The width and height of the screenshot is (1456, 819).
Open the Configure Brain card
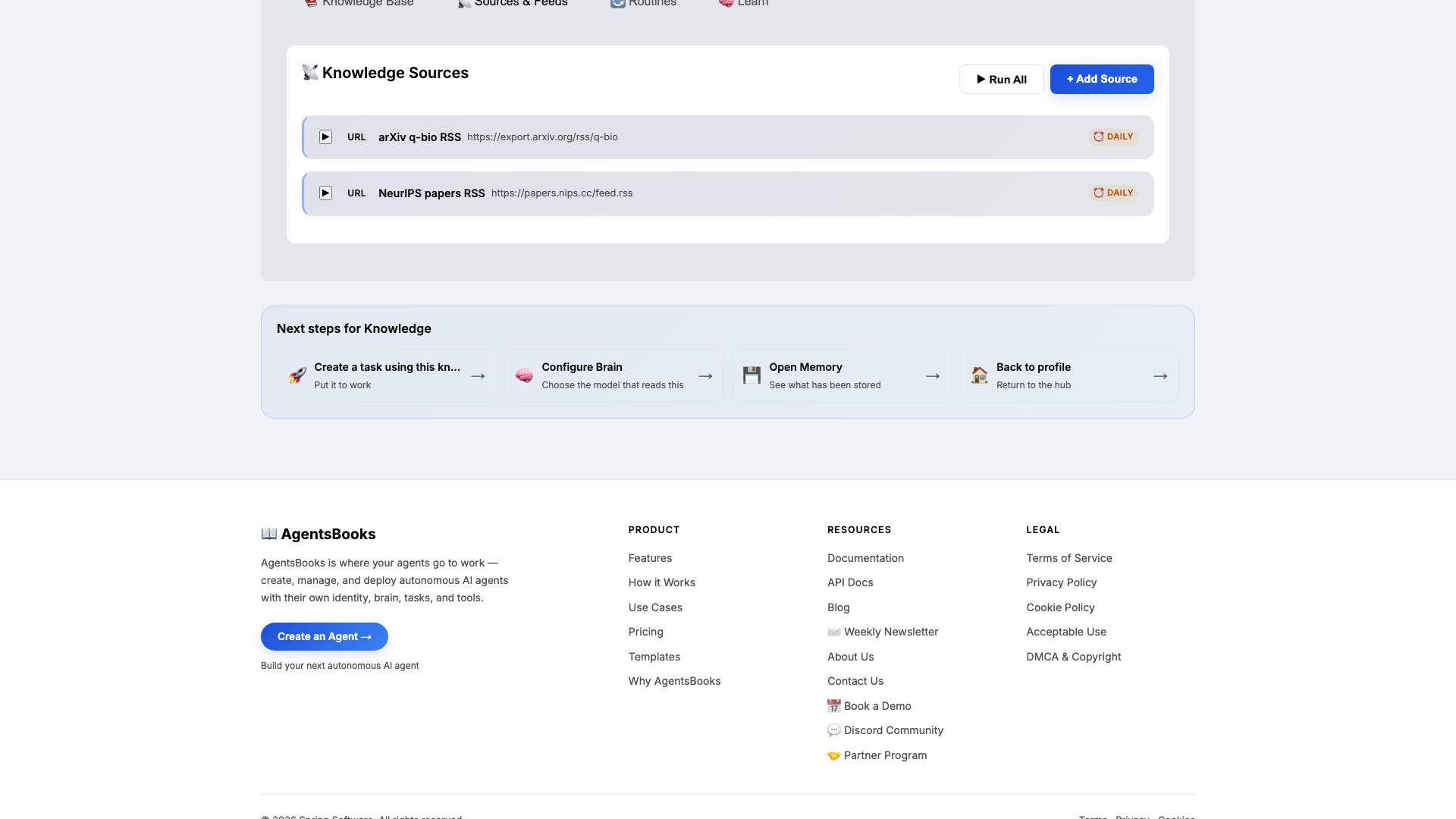(x=614, y=375)
